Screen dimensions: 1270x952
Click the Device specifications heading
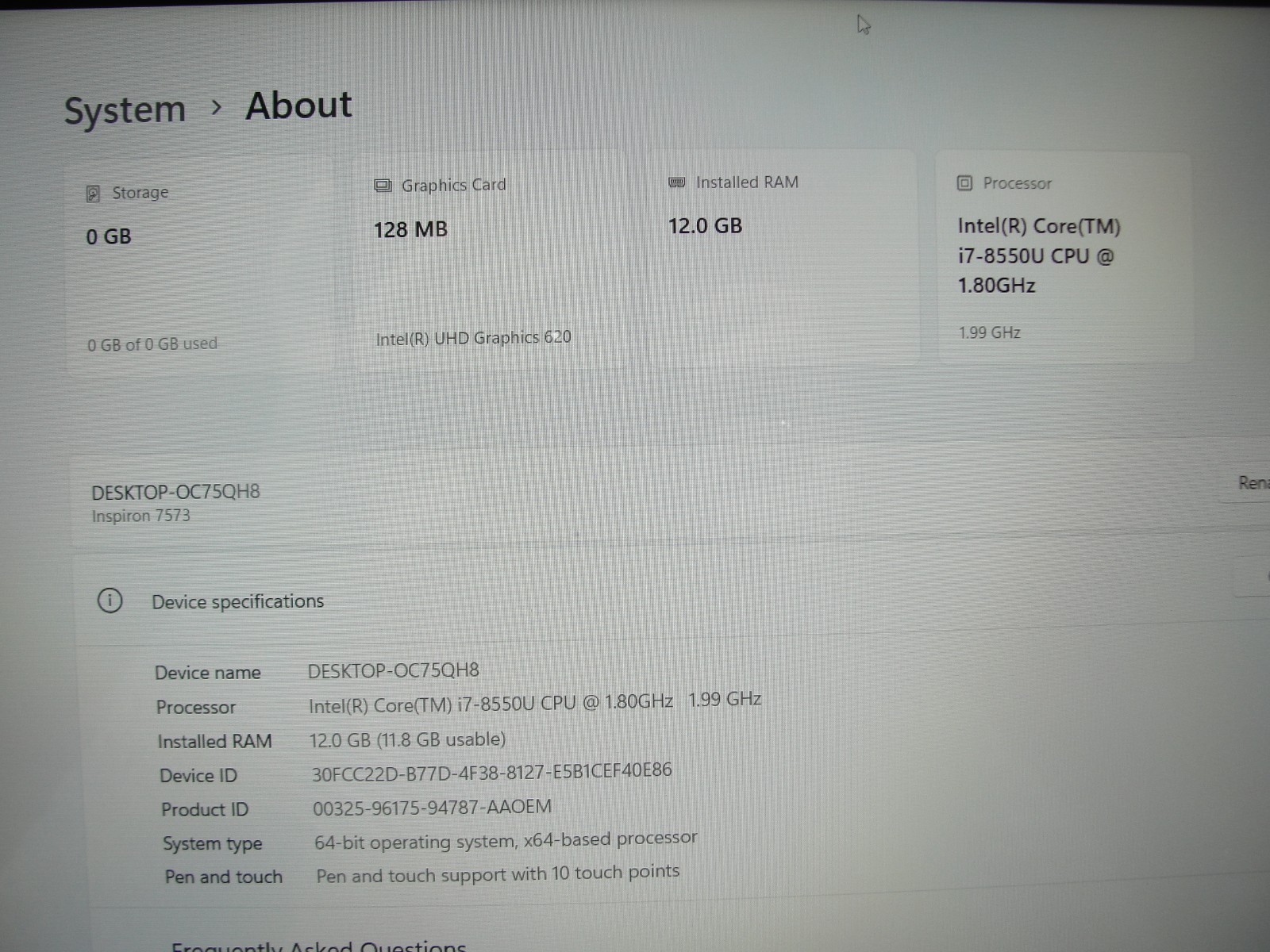237,601
